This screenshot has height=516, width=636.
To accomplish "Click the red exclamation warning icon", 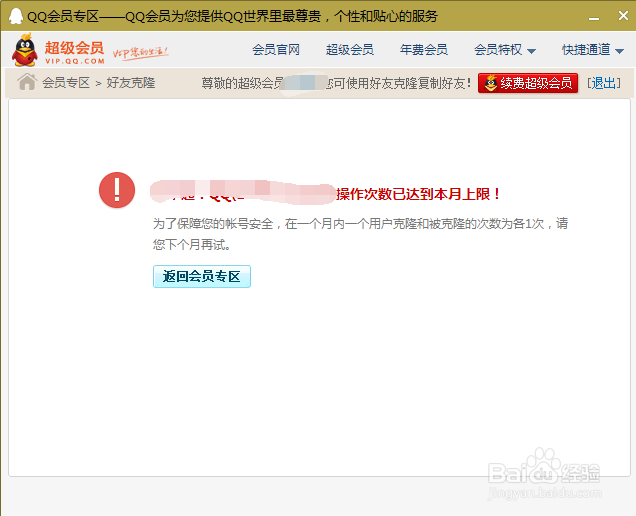I will click(117, 190).
